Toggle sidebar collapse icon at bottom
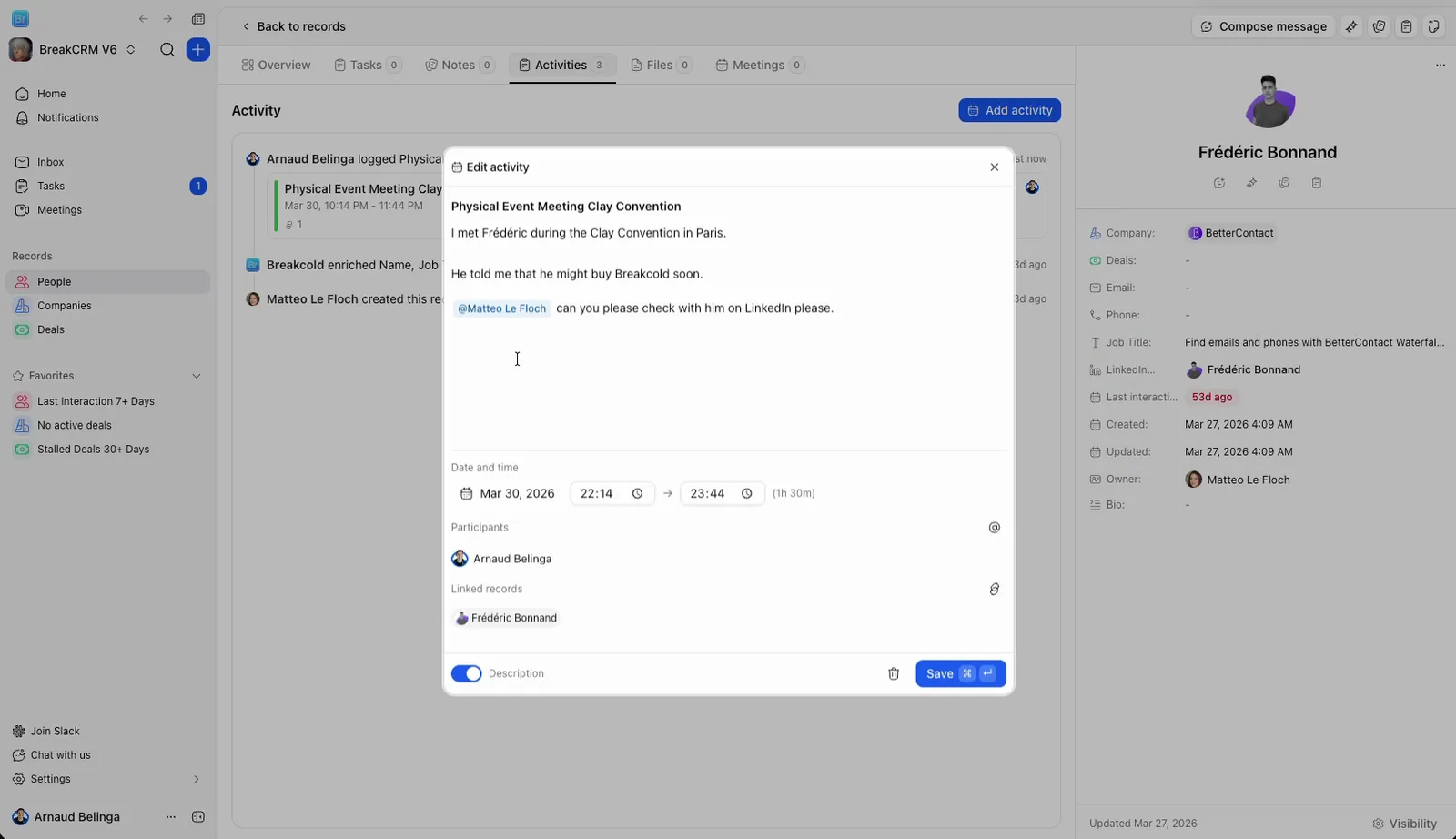The image size is (1456, 839). 198,817
